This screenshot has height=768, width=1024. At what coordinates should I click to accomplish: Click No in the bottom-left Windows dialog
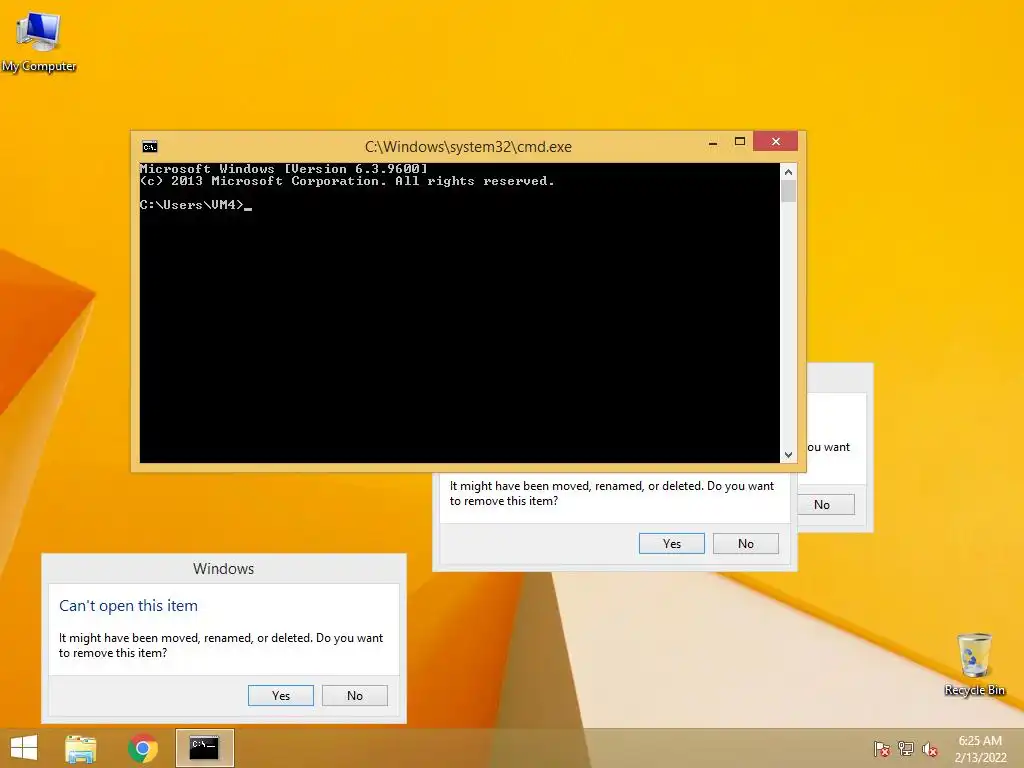[x=355, y=696]
